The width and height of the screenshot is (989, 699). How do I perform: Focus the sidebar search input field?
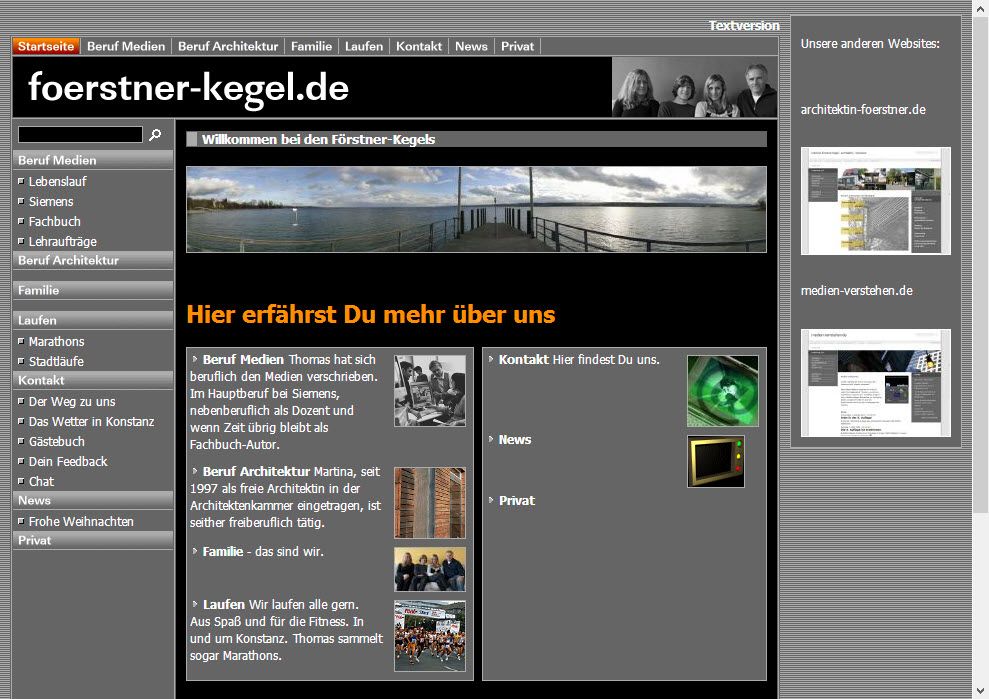click(80, 134)
